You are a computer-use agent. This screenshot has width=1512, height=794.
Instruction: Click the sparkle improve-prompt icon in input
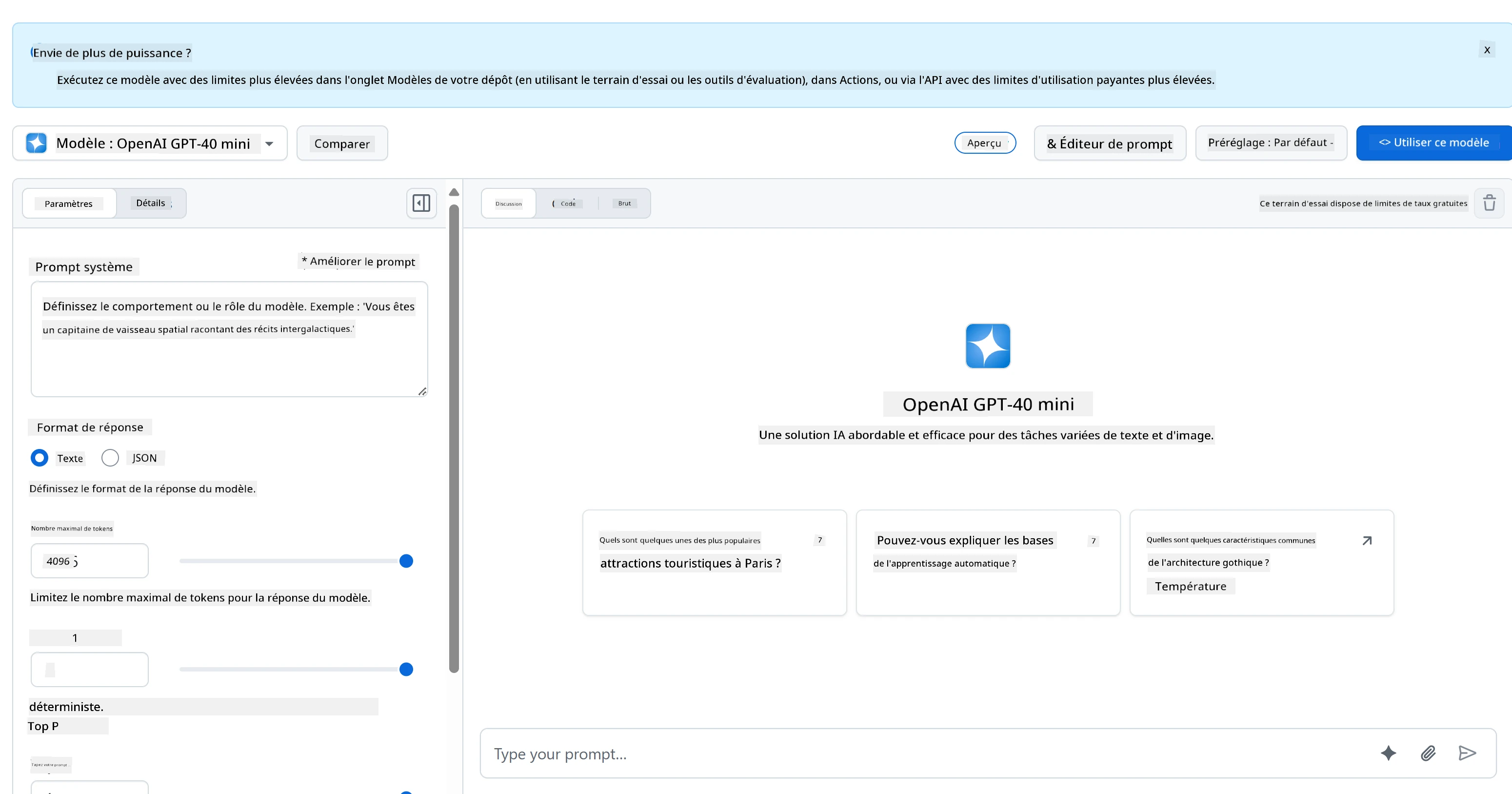coord(1388,753)
